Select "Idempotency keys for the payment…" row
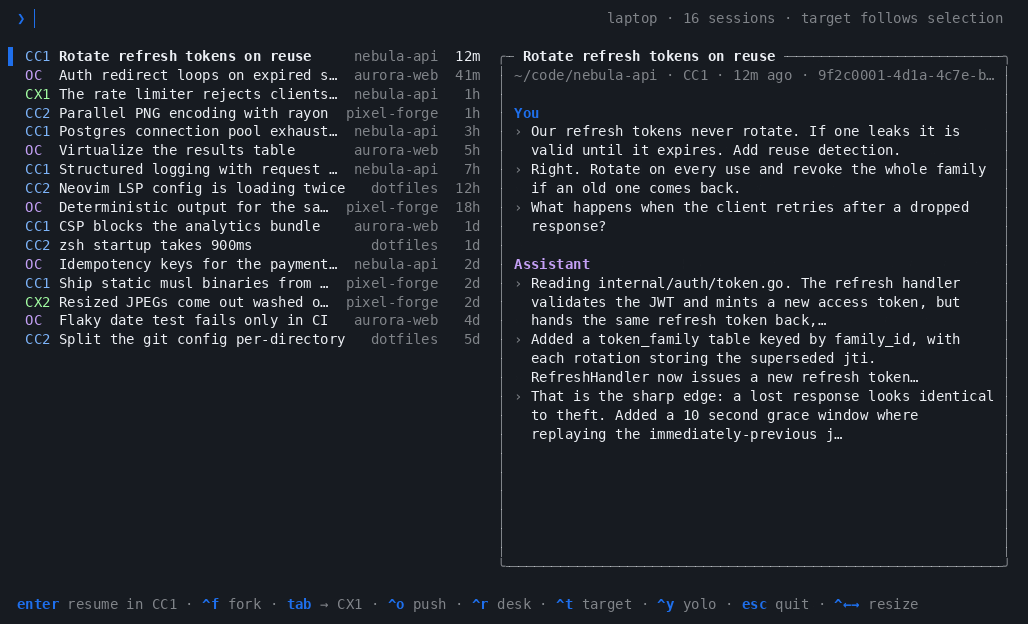Screen dimensions: 1028x624 tap(252, 264)
